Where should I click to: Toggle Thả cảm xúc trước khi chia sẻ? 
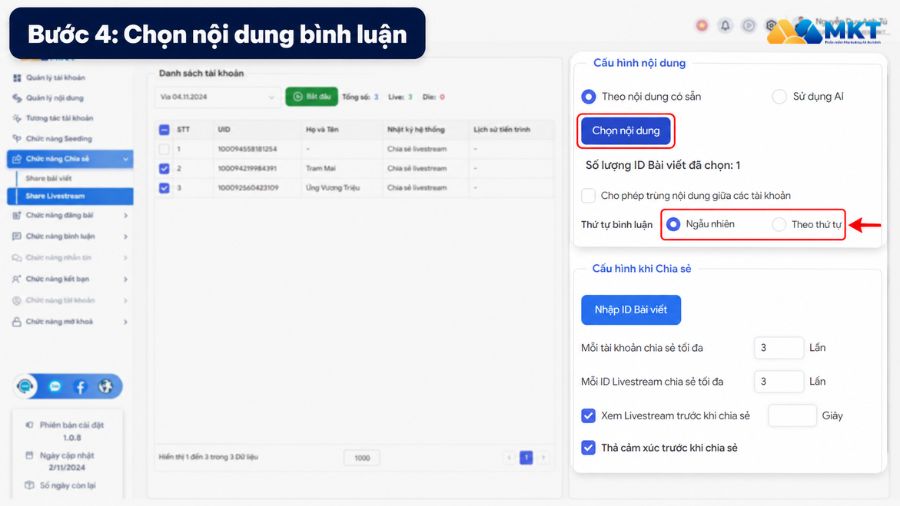588,448
